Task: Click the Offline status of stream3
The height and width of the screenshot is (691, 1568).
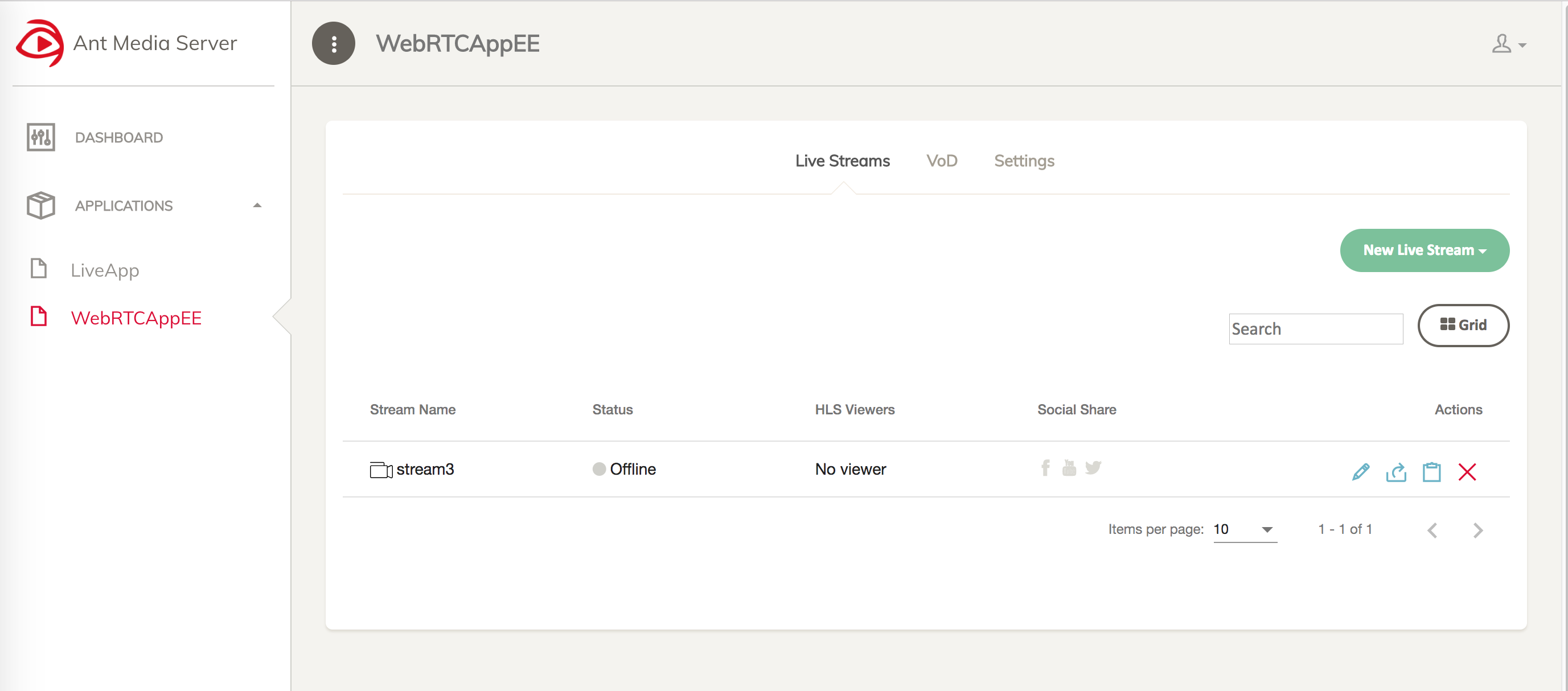Action: [633, 469]
